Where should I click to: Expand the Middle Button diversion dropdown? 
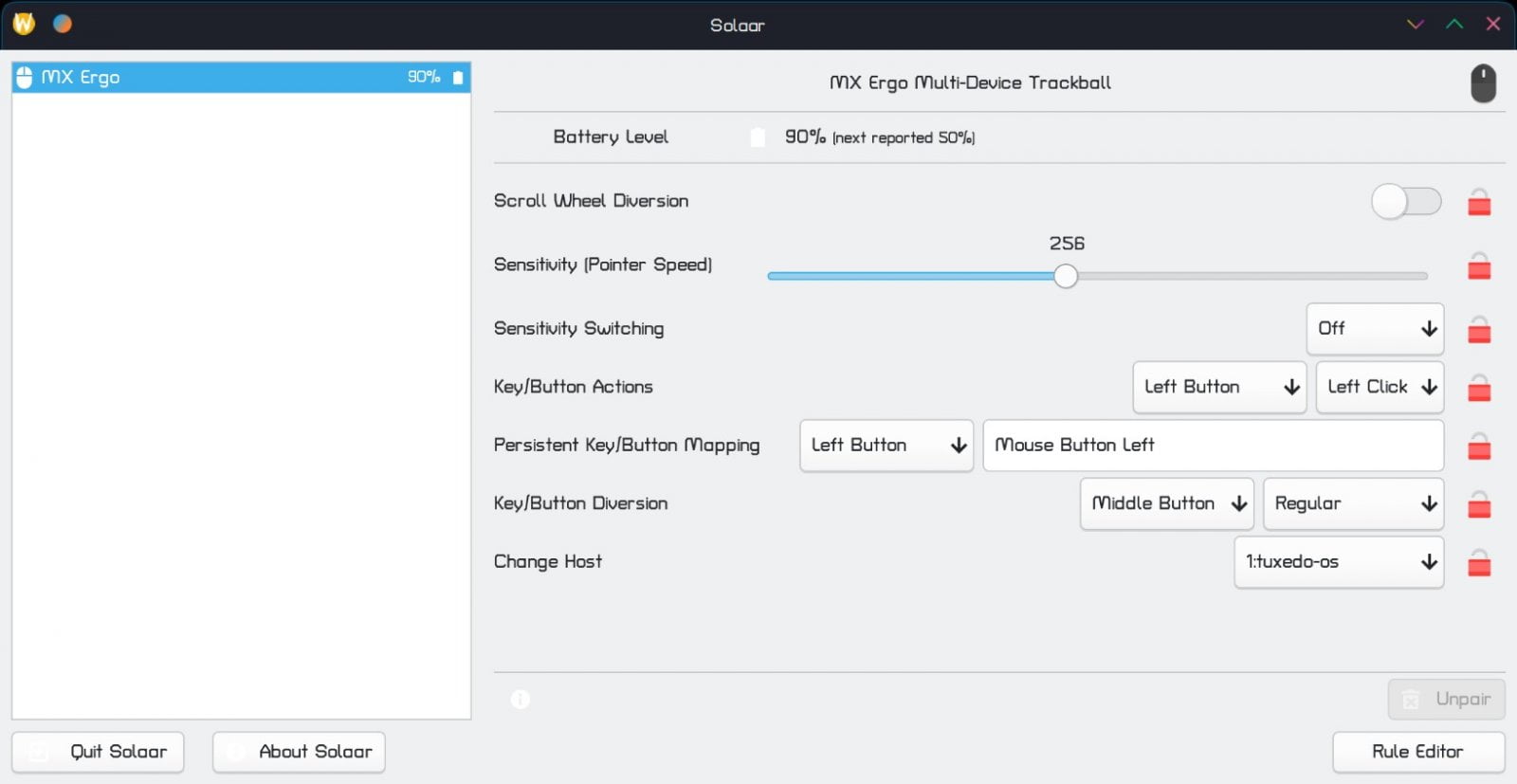[1166, 503]
